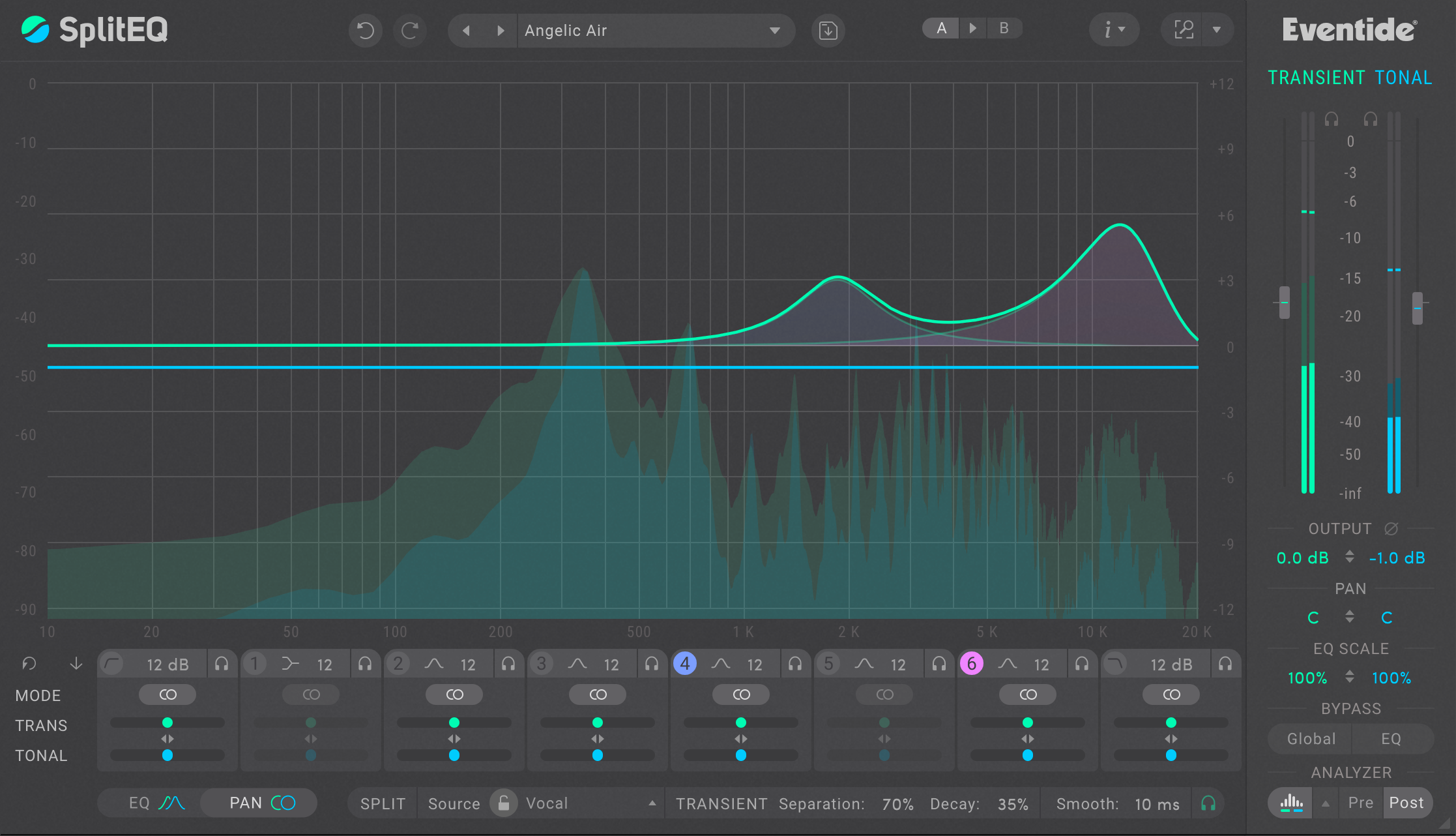Click the preset save/export icon
1456x836 pixels.
[827, 30]
